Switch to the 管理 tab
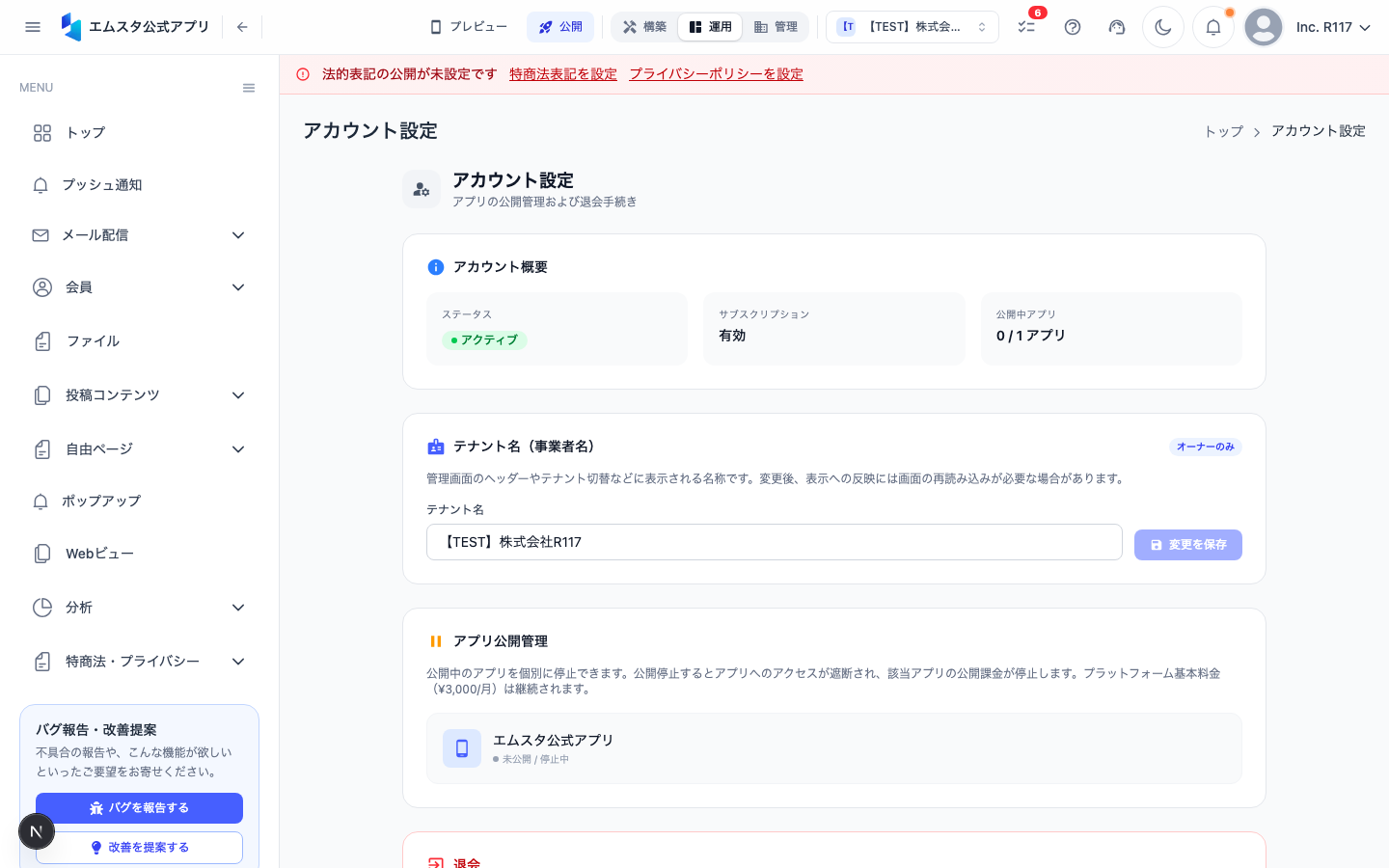 (x=776, y=27)
